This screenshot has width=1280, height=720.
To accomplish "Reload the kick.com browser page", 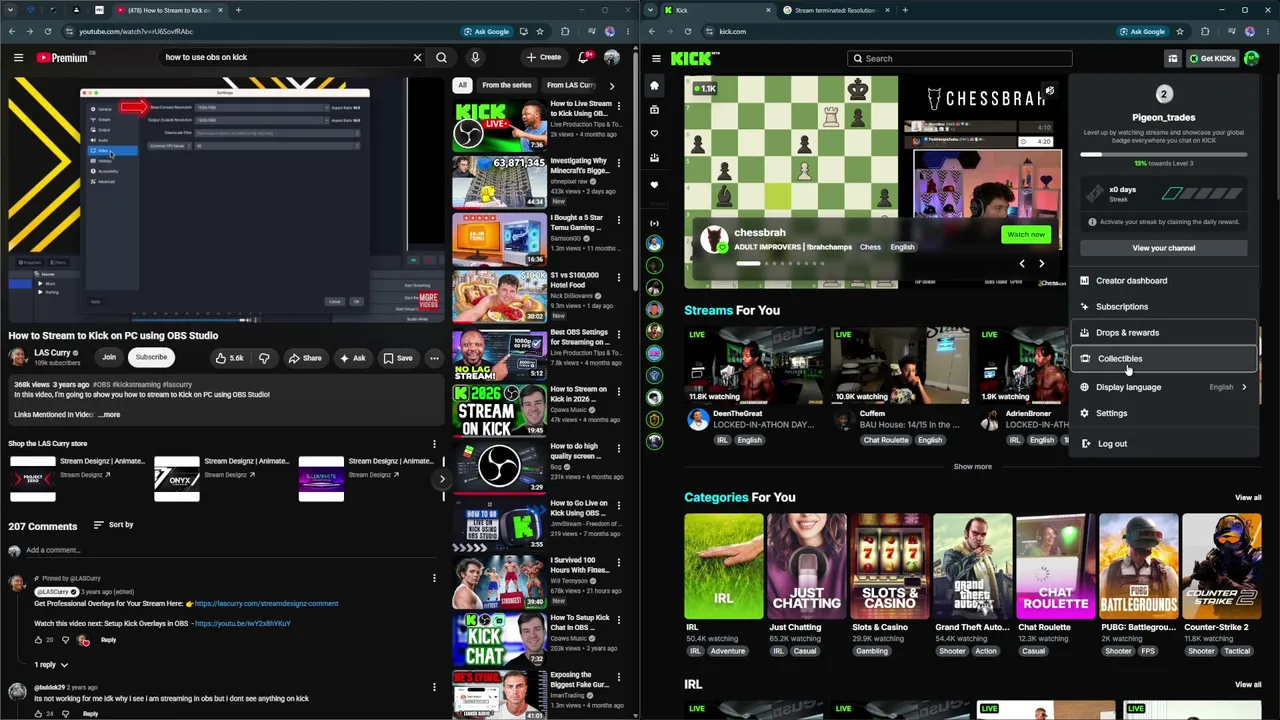I will (687, 31).
